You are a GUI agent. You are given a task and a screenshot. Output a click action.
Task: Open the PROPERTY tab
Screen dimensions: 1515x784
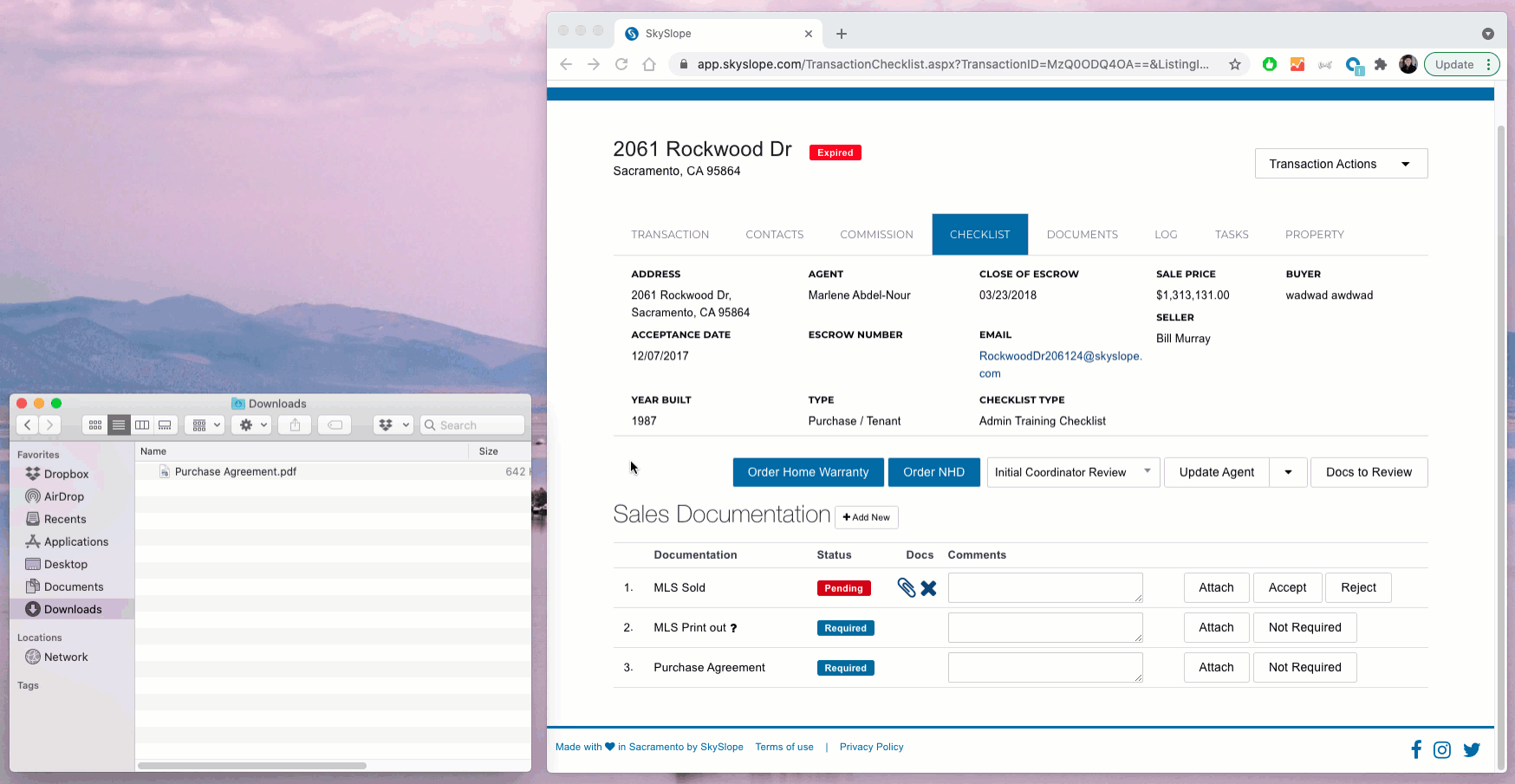(1315, 235)
